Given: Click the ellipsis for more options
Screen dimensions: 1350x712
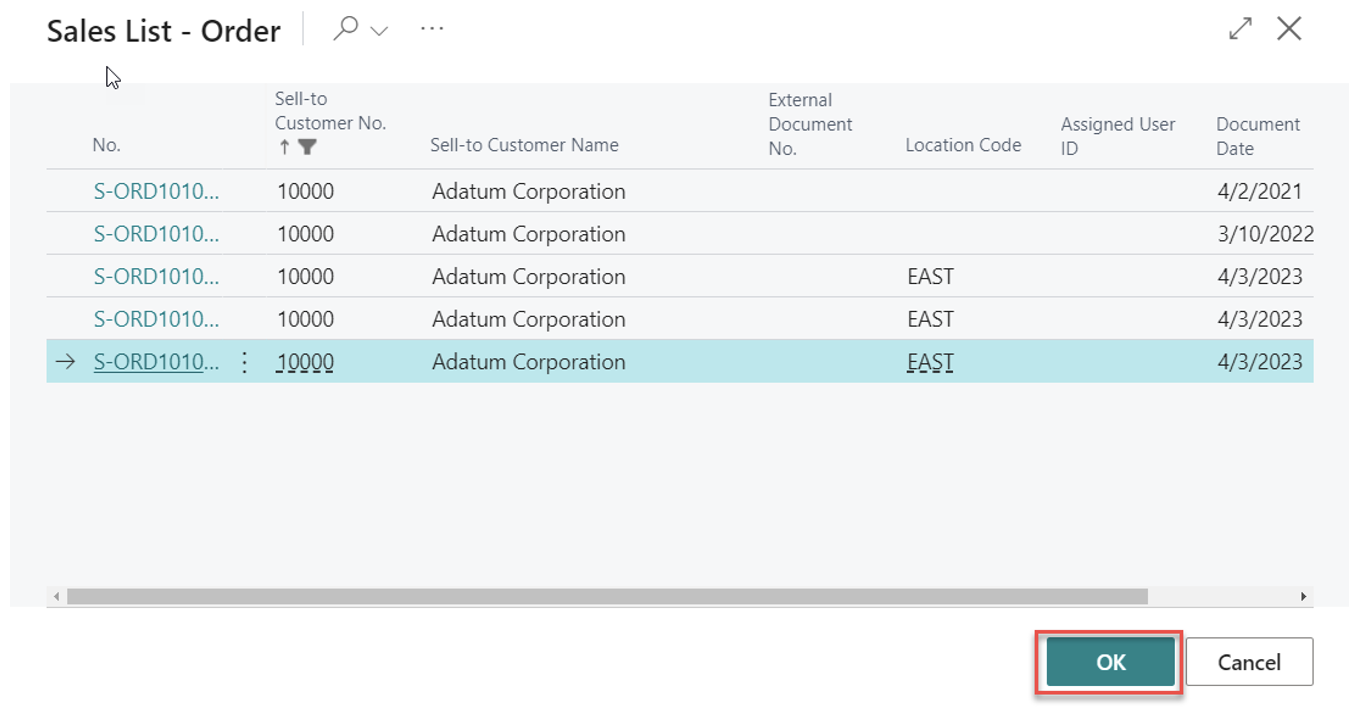Looking at the screenshot, I should (x=432, y=28).
